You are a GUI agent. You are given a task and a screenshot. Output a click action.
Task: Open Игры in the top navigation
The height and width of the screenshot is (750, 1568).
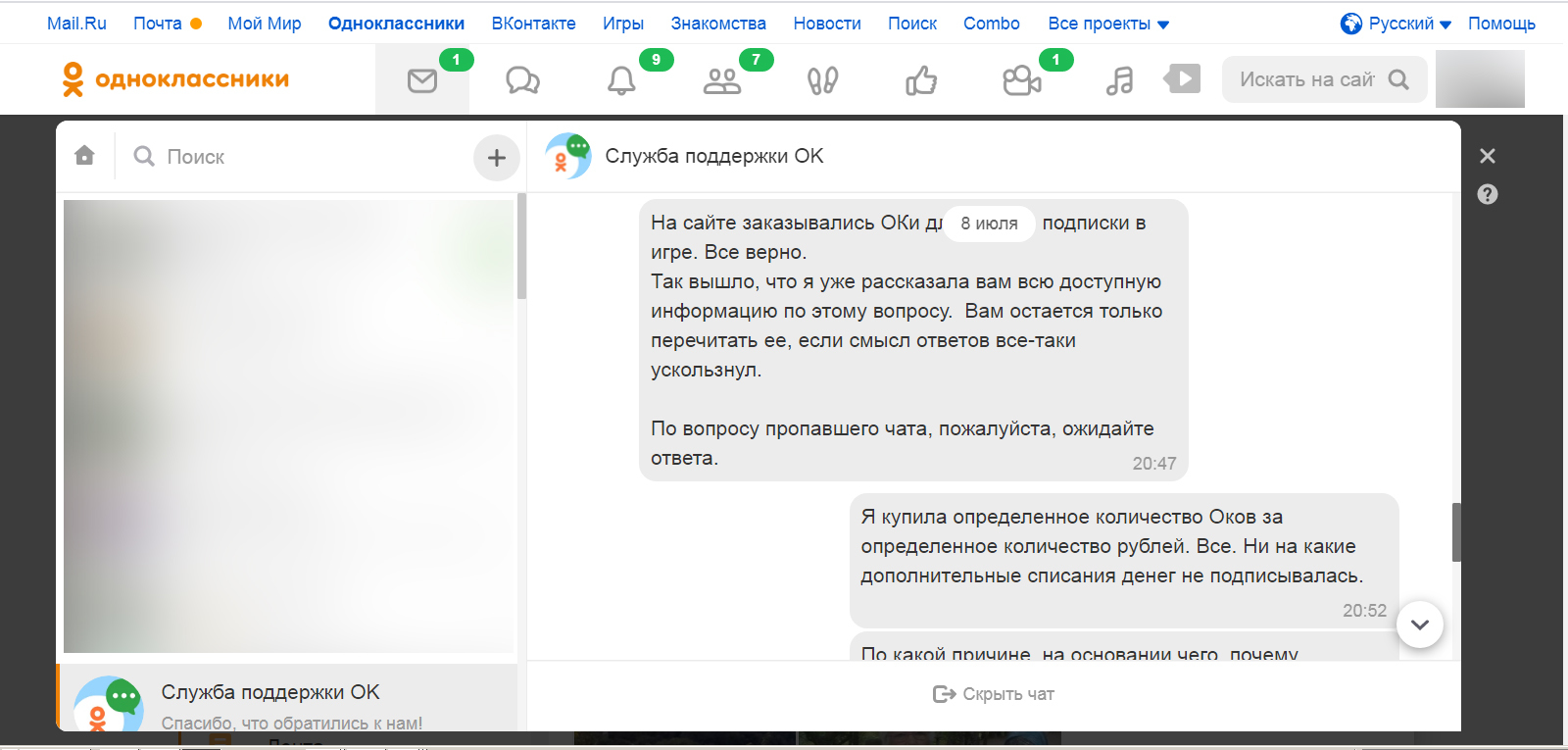[623, 24]
